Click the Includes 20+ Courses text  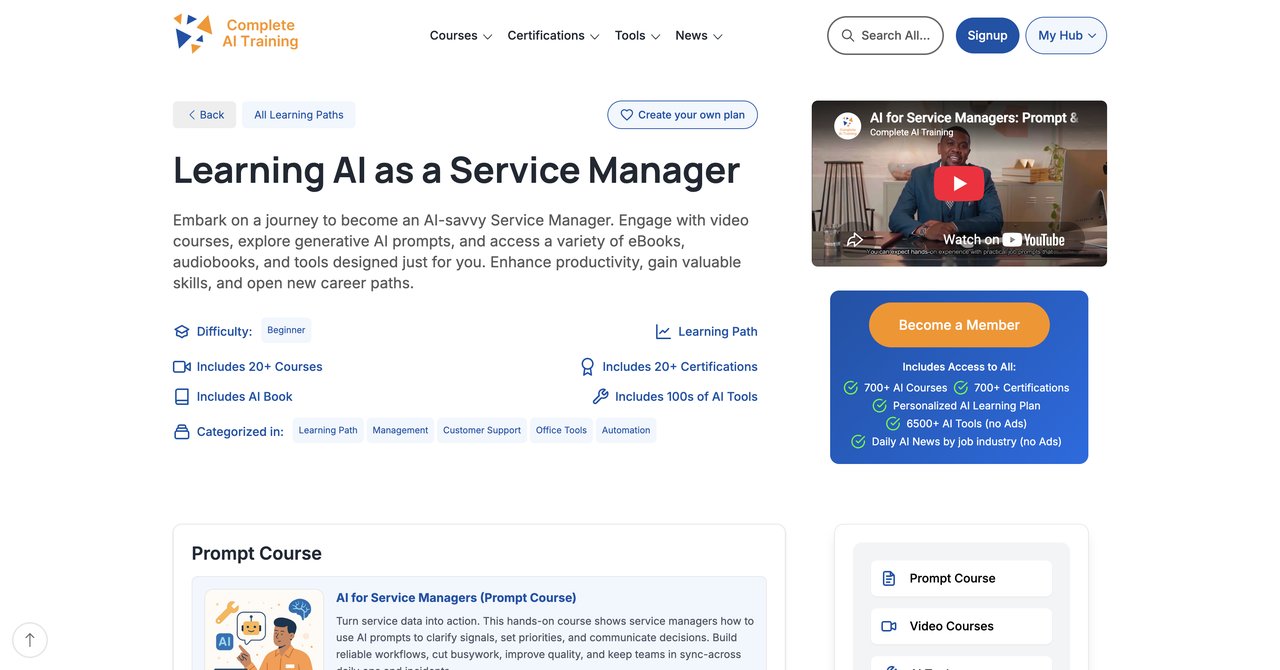(x=259, y=367)
